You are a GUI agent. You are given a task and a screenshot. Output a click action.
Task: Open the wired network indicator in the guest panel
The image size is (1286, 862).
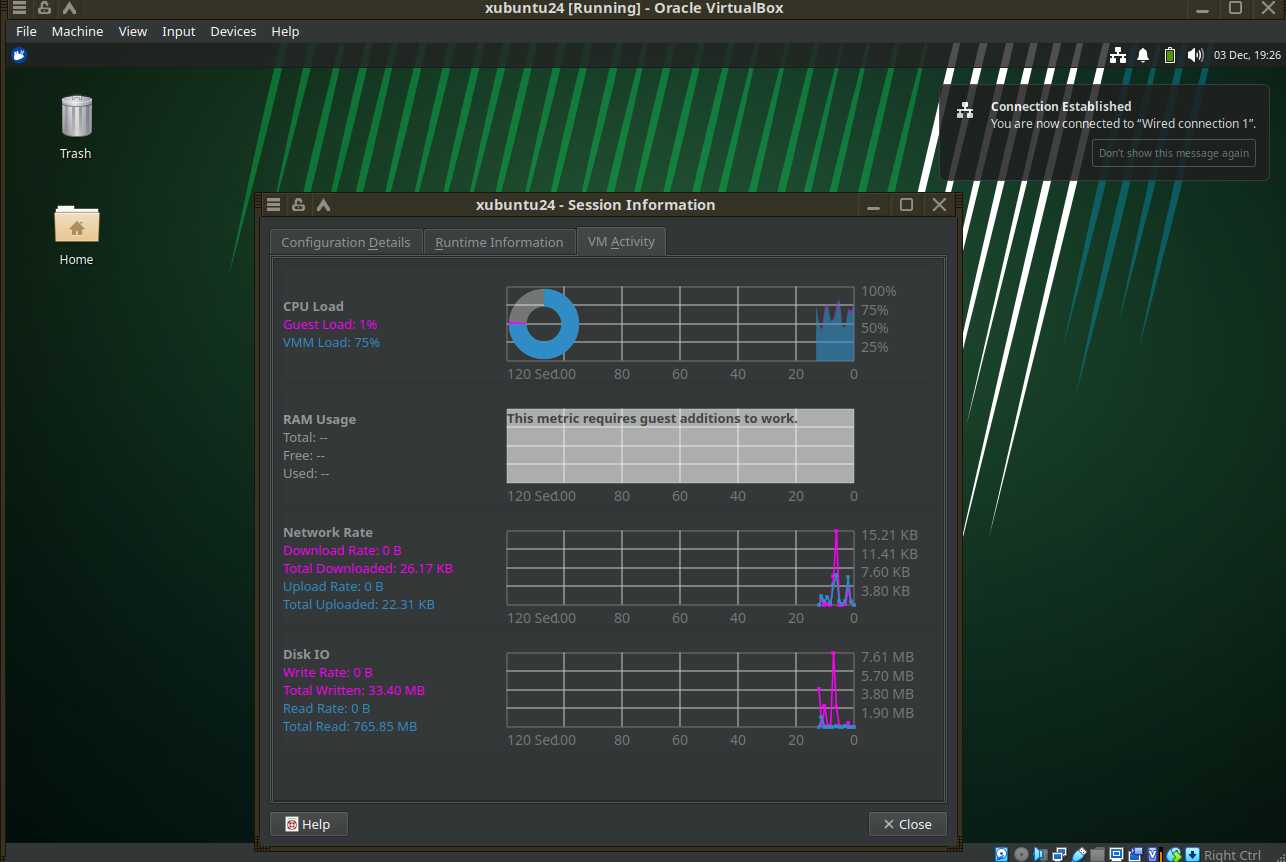(x=1119, y=55)
